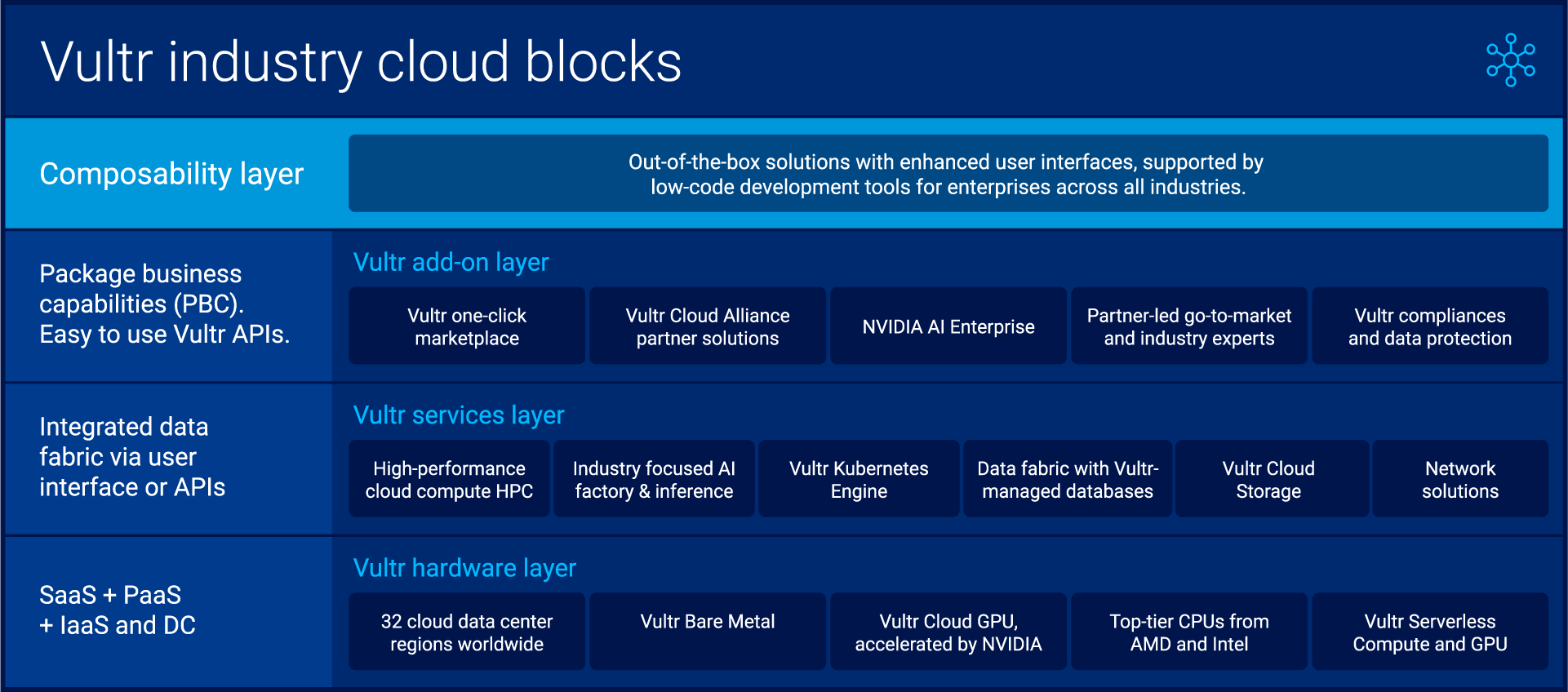Select 'Data fabric with Vultr-managed databases' block
This screenshot has width=1568, height=692.
pos(1068,479)
